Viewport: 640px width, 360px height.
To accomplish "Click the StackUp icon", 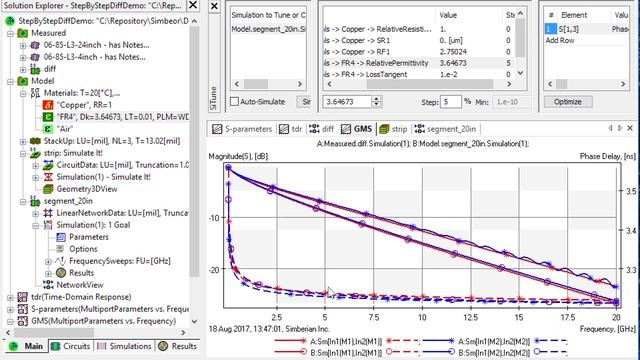I will click(35, 141).
